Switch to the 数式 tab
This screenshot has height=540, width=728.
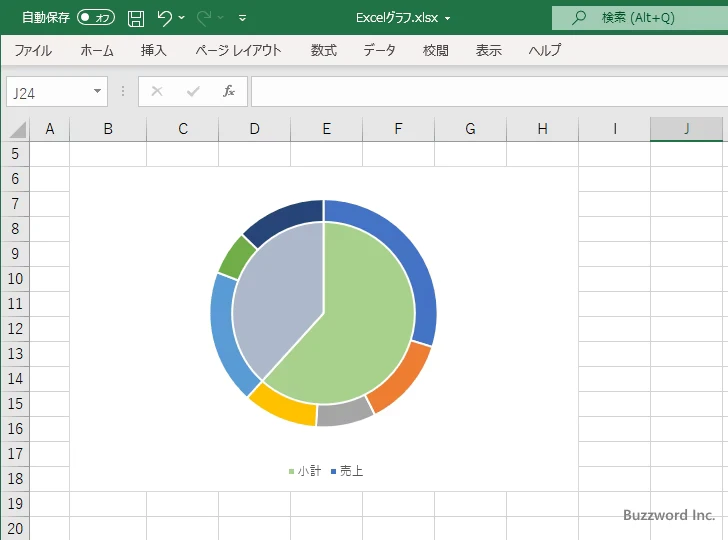pyautogui.click(x=324, y=50)
